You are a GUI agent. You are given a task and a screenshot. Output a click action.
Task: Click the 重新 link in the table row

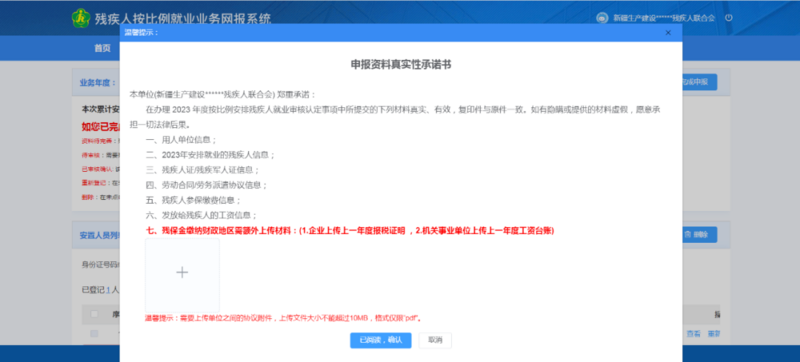713,334
